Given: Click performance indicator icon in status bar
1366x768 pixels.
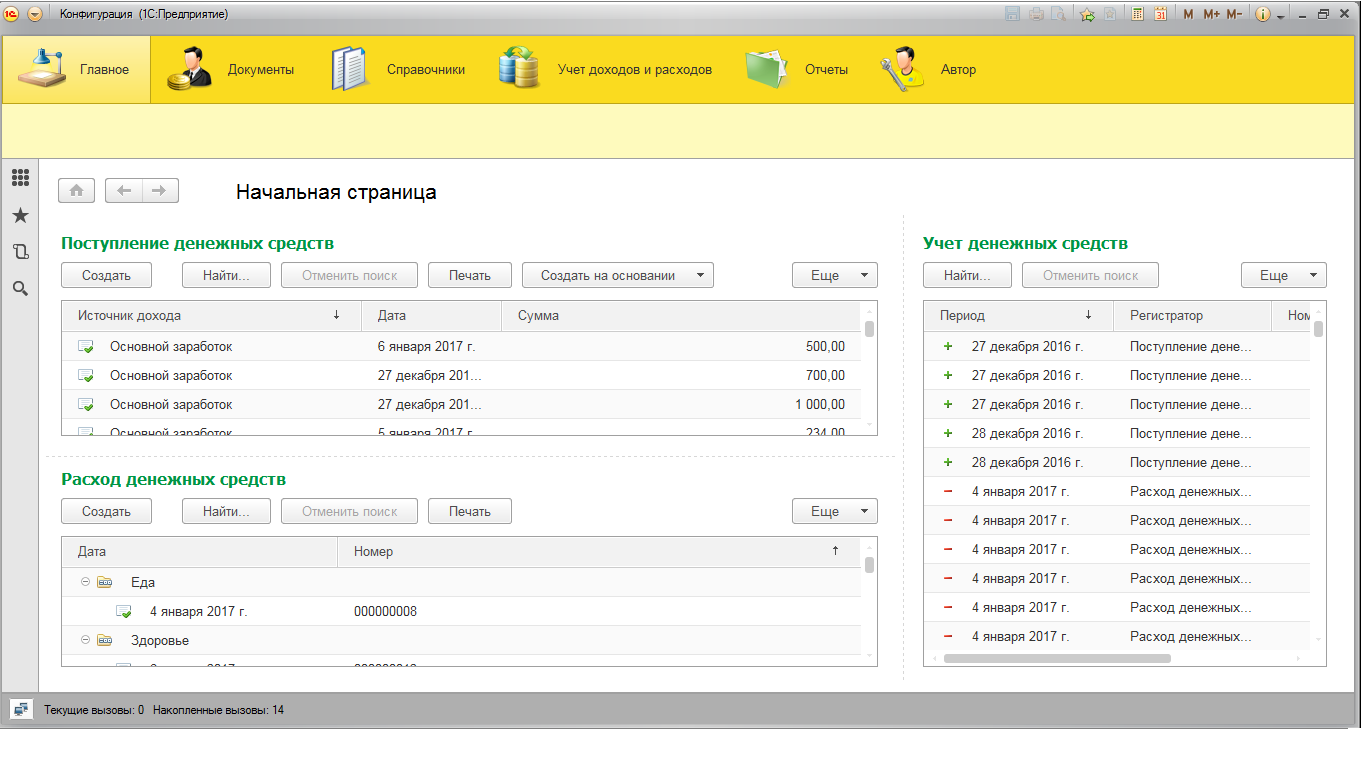Looking at the screenshot, I should pos(21,709).
